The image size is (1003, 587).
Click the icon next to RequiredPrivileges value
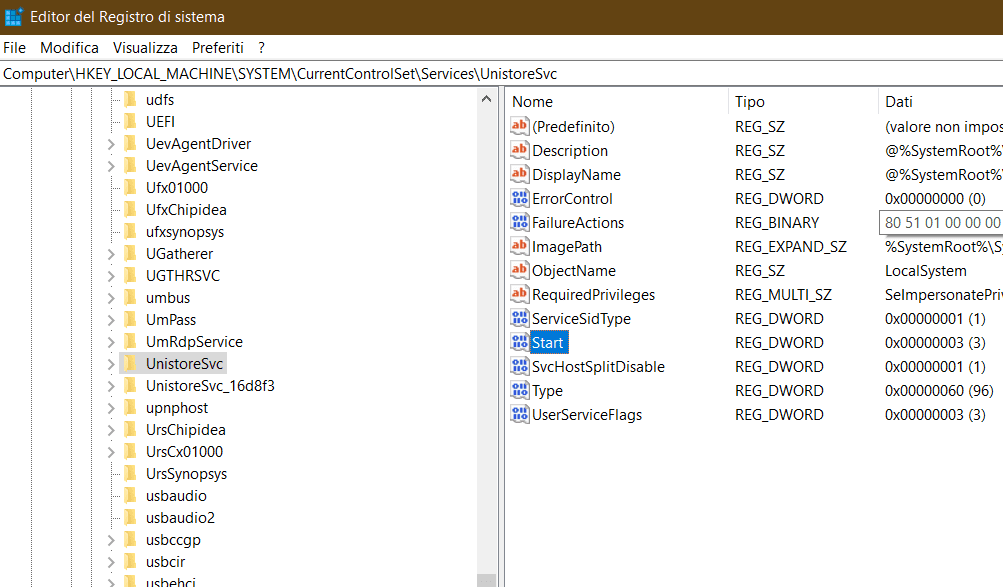519,294
